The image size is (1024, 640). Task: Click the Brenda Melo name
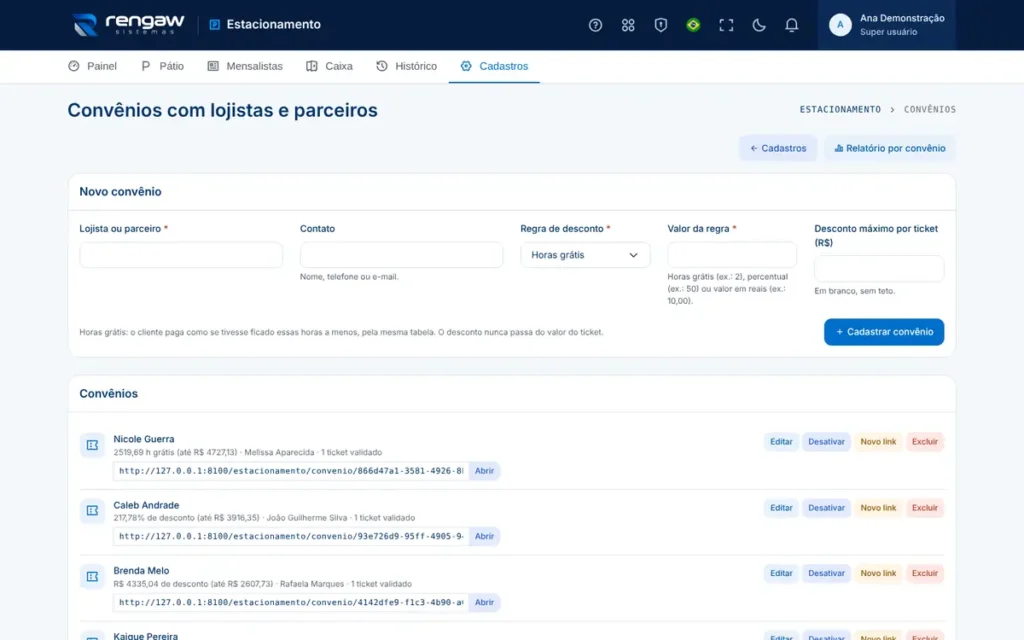(x=141, y=570)
